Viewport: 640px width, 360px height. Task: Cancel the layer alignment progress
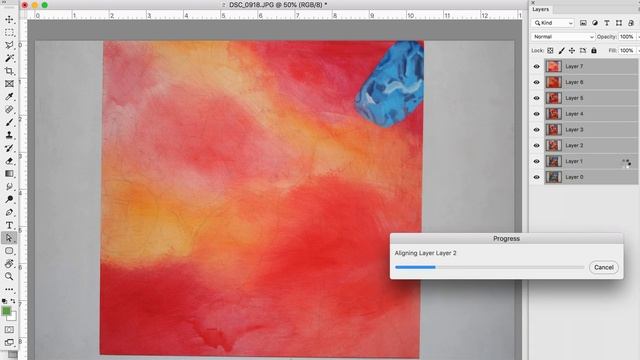coord(604,267)
